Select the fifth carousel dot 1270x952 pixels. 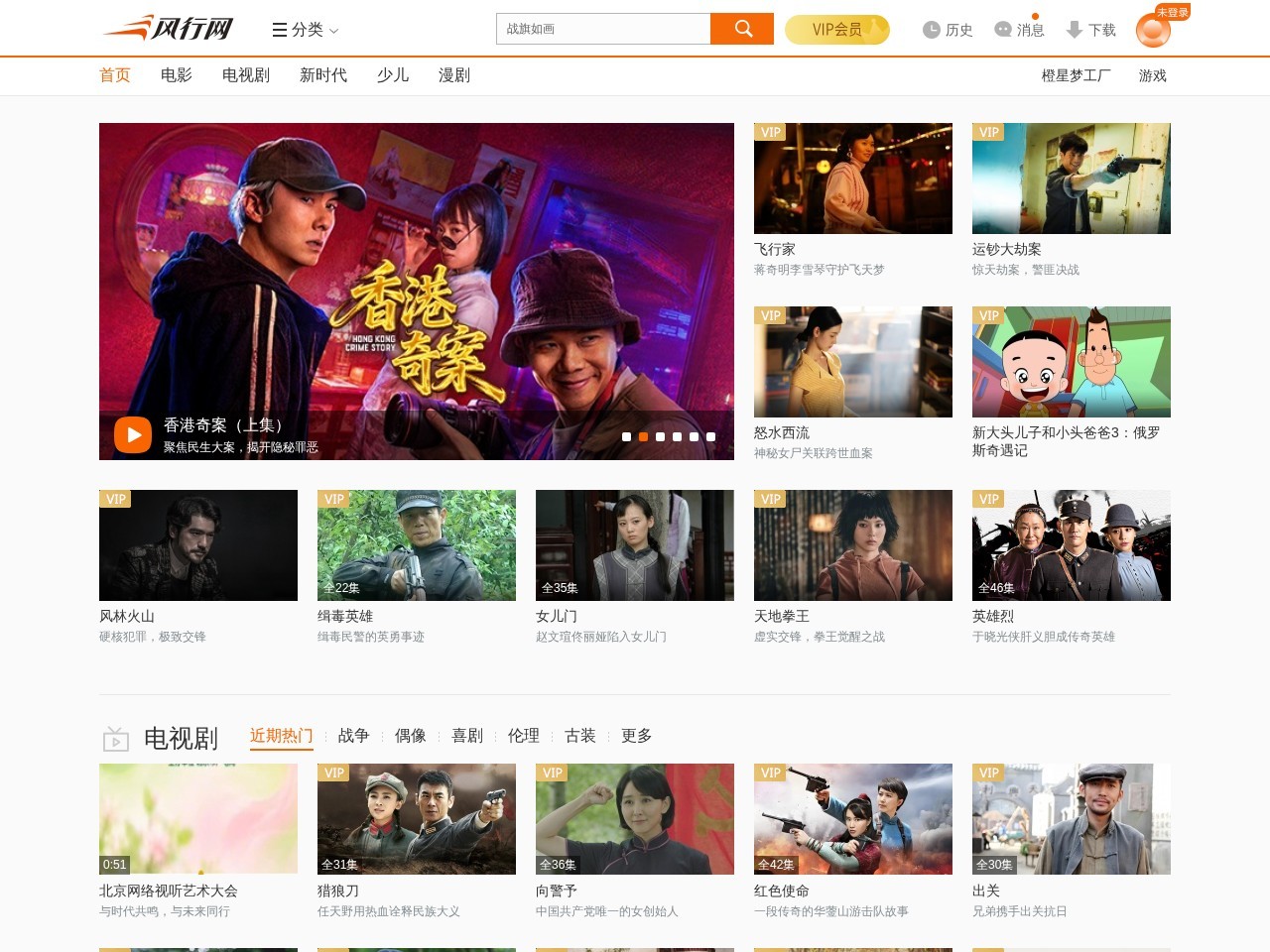[x=694, y=436]
